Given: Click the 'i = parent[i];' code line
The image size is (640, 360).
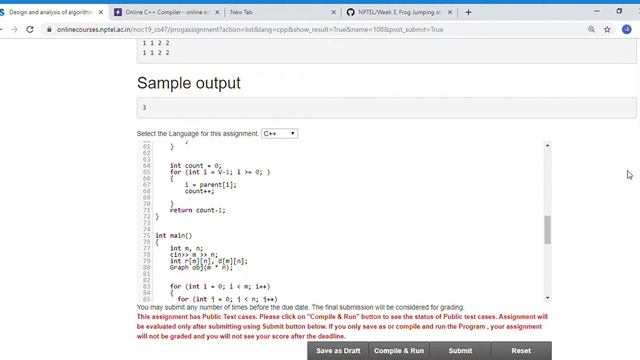Looking at the screenshot, I should point(211,185).
